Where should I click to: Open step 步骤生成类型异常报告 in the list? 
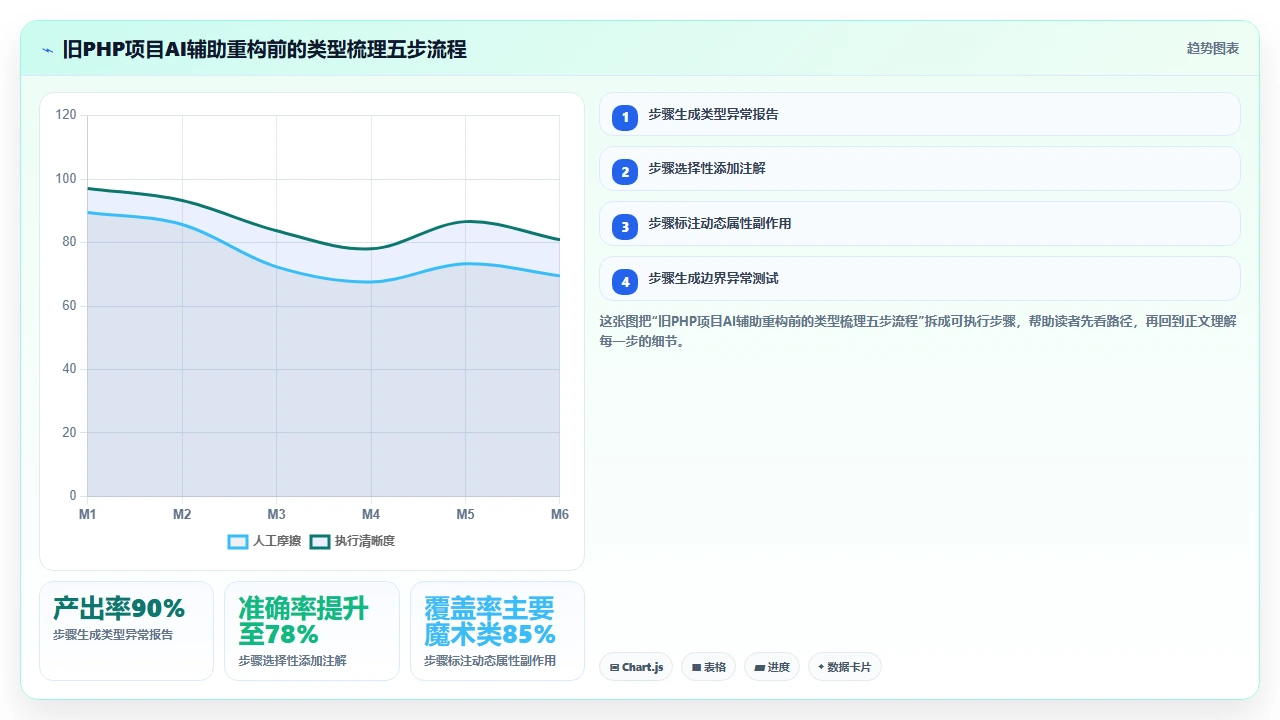click(x=920, y=114)
